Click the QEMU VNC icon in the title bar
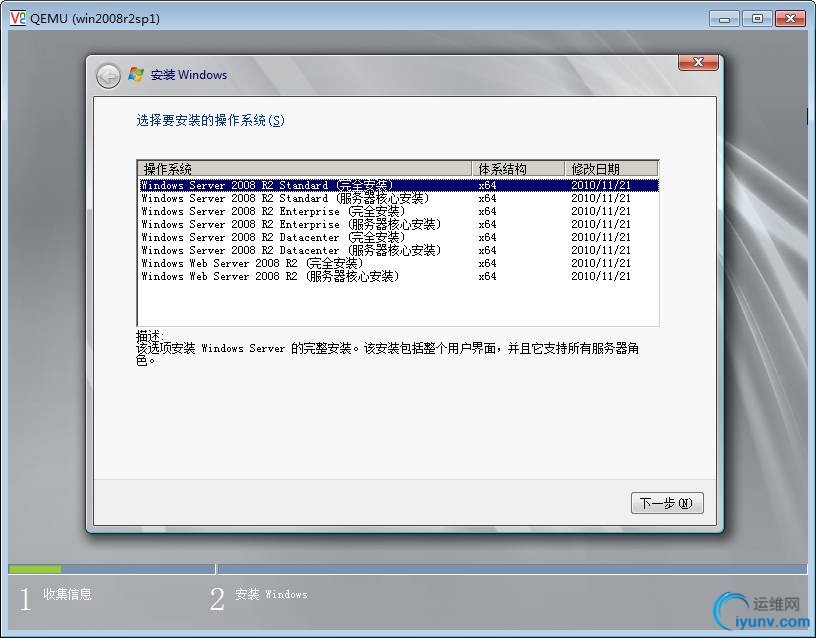This screenshot has width=816, height=638. 18,18
